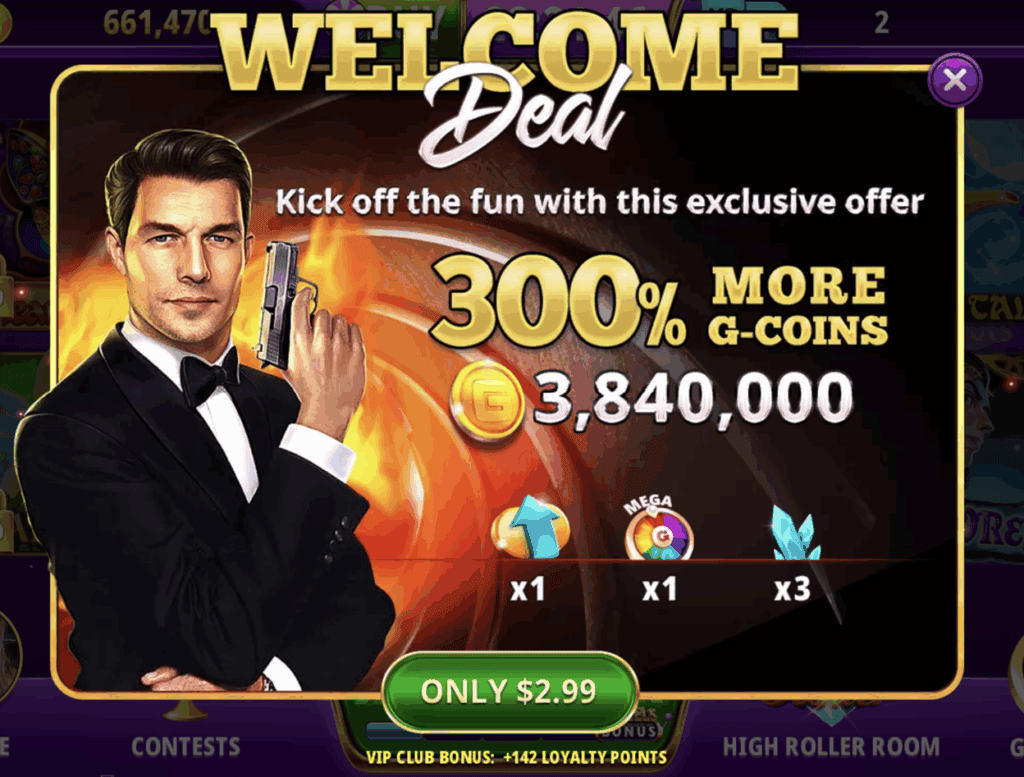
Task: Close the Welcome Deal popup
Action: coord(955,80)
